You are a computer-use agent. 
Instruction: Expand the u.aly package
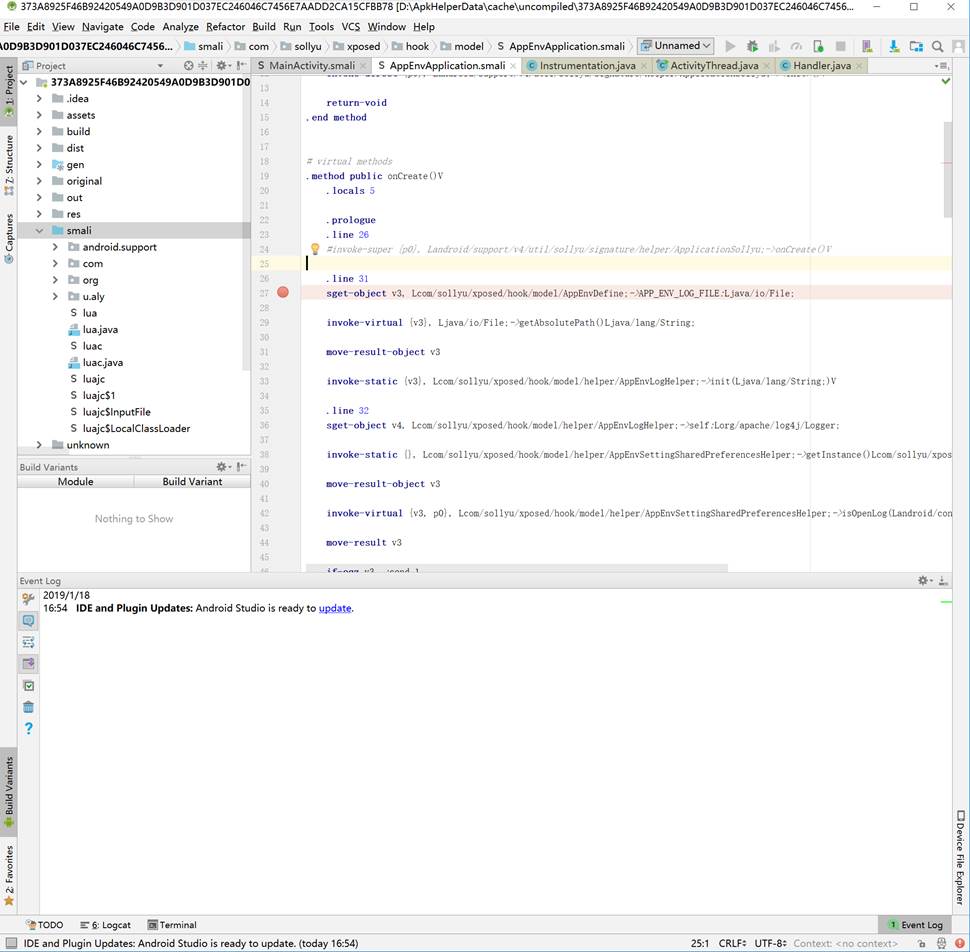click(x=55, y=296)
